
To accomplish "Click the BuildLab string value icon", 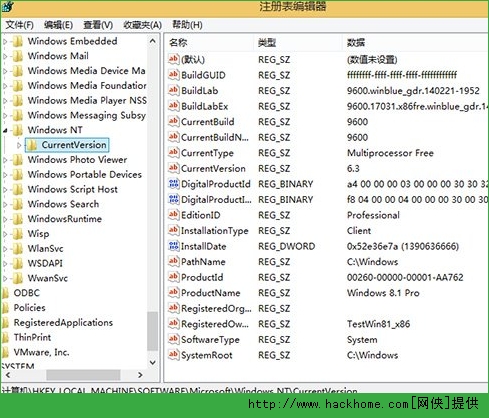I will click(174, 90).
